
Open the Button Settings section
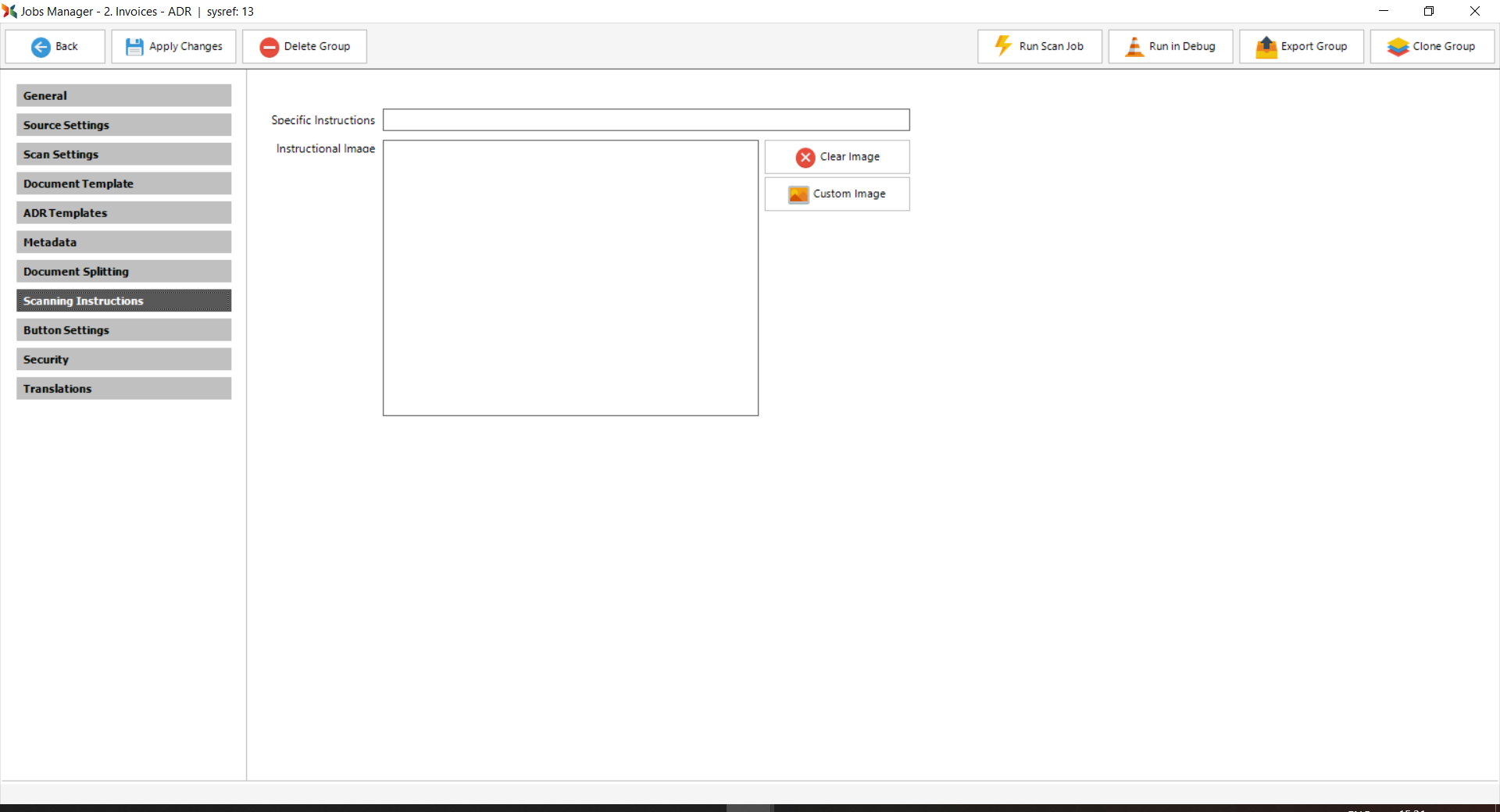click(123, 330)
